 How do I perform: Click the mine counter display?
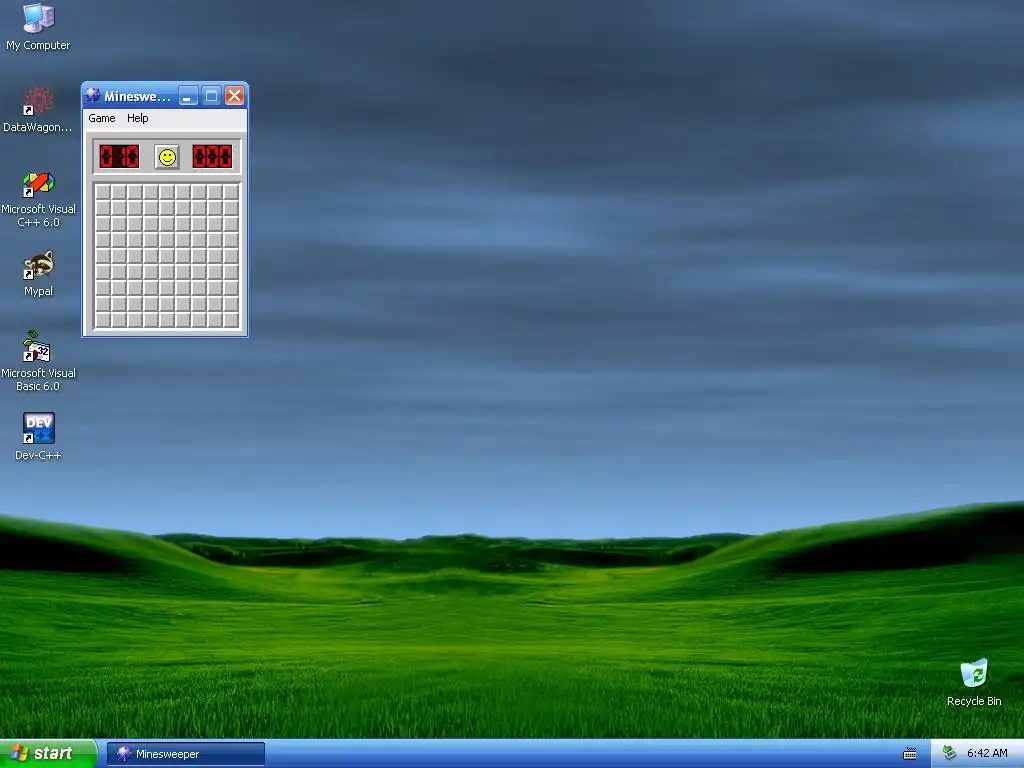tap(120, 157)
